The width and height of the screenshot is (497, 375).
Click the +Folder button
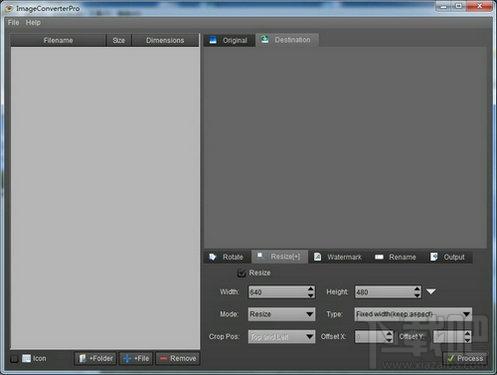click(95, 359)
